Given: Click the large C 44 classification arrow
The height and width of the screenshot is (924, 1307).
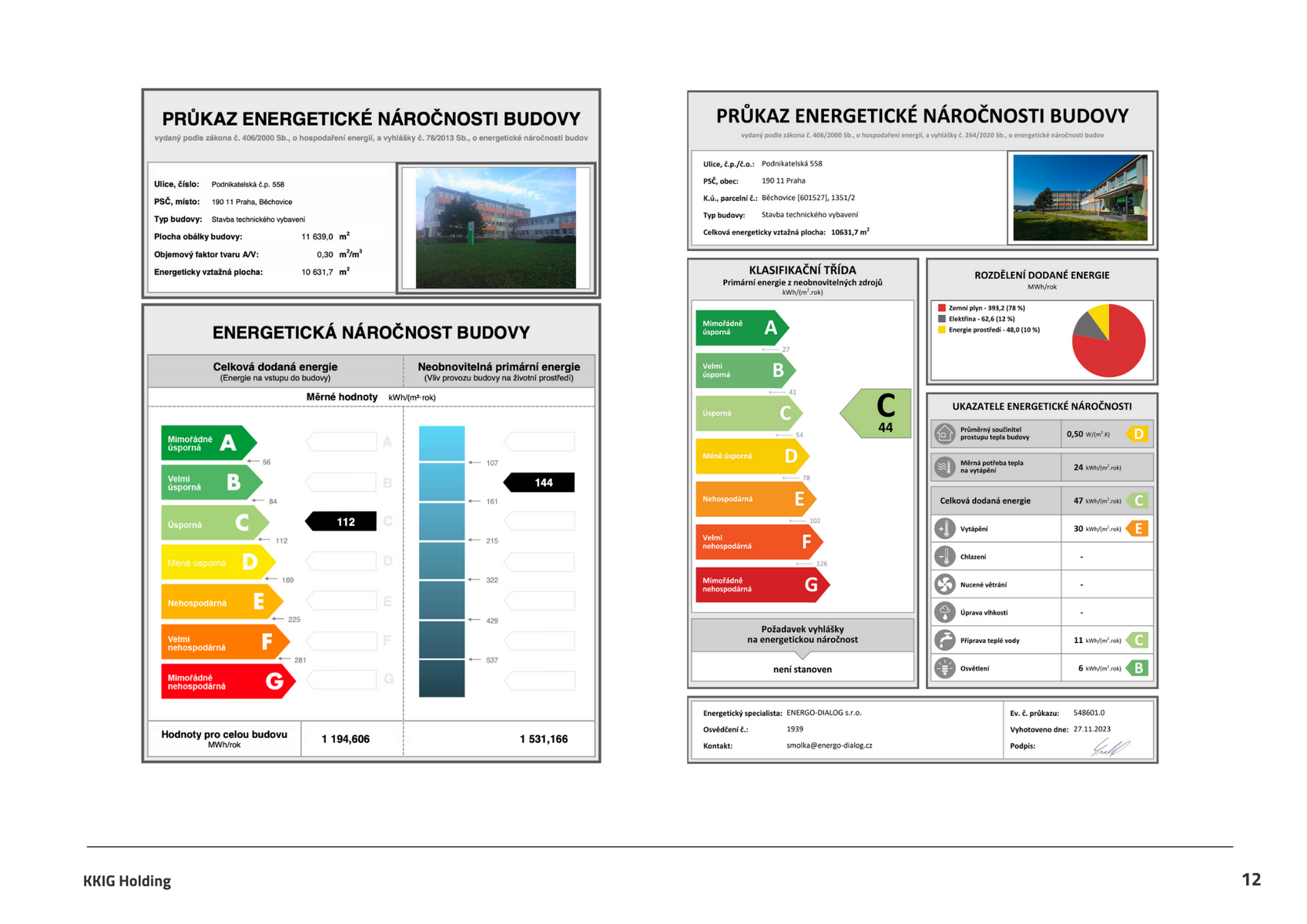Looking at the screenshot, I should coord(876,413).
